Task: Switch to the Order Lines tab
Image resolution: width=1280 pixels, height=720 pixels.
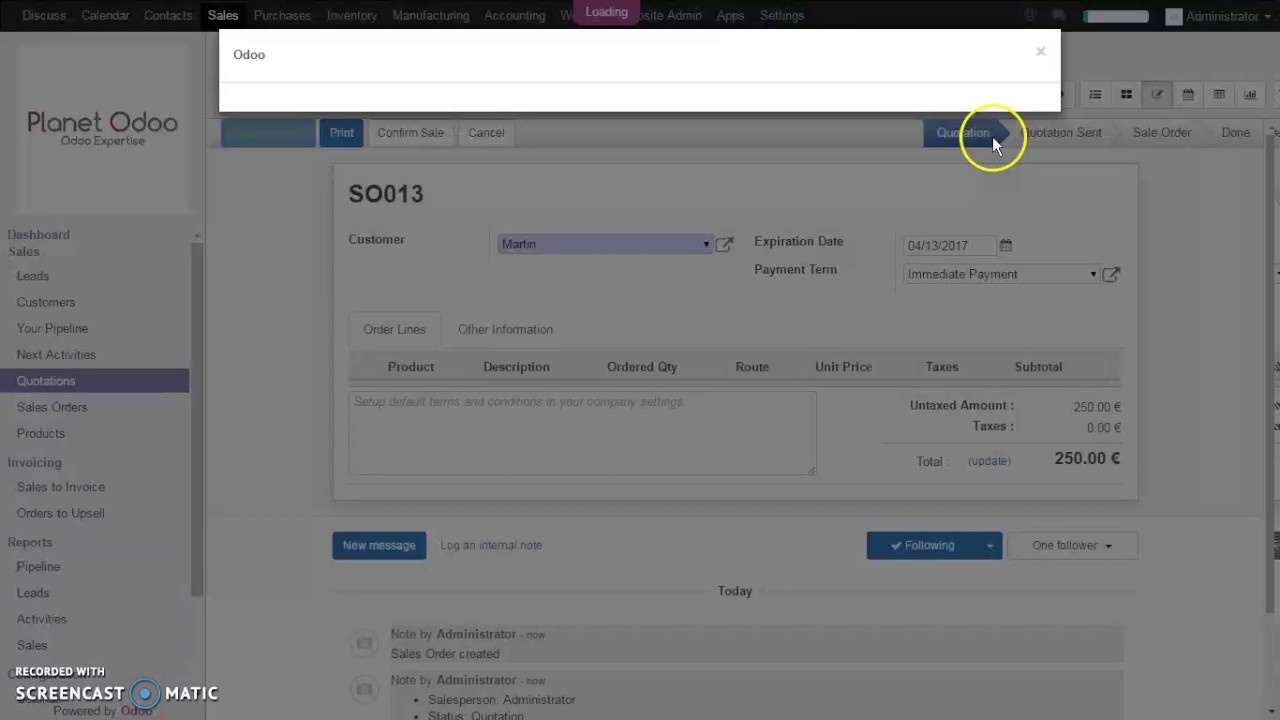Action: click(x=394, y=329)
